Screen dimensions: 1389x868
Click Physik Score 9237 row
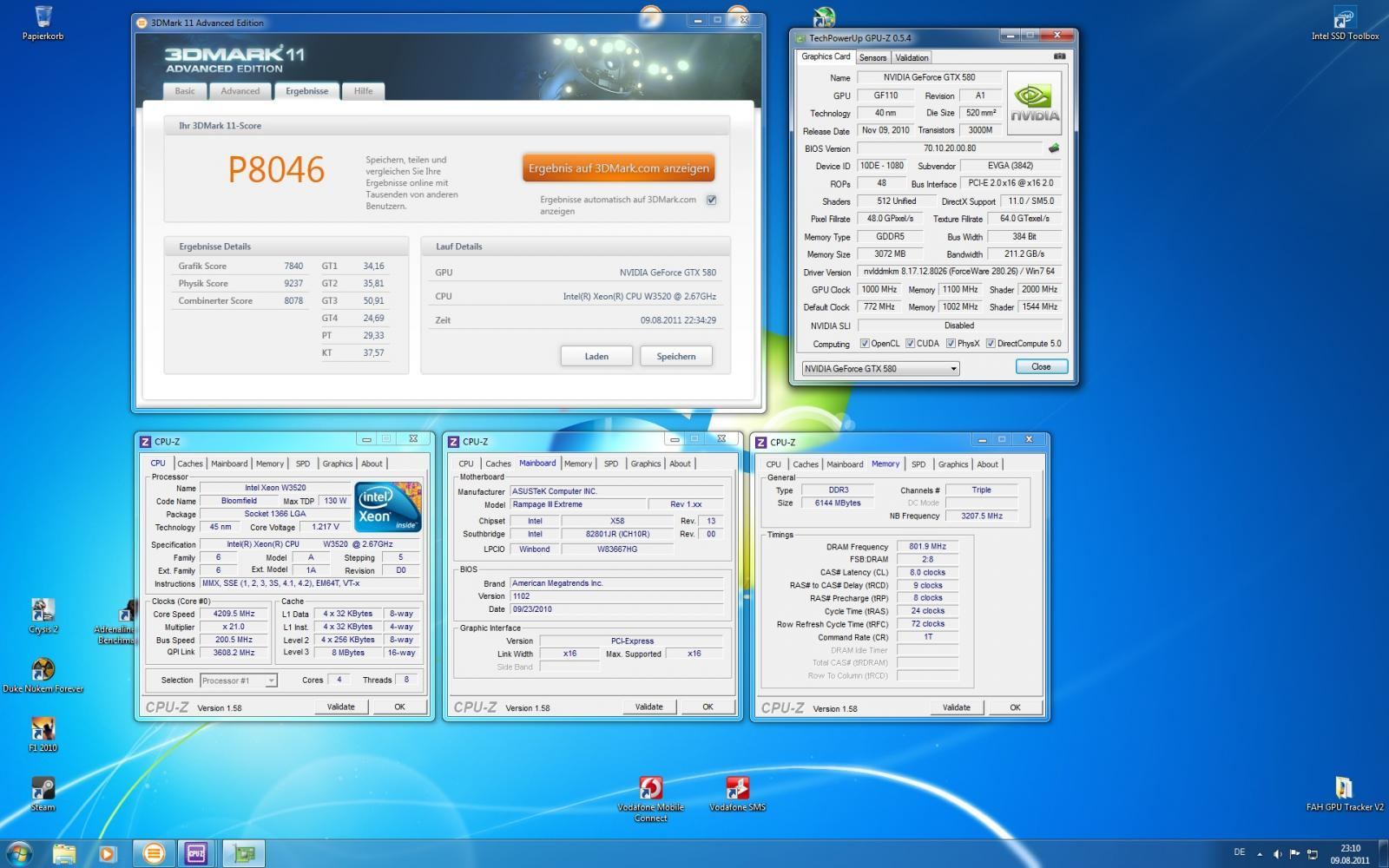[x=240, y=283]
